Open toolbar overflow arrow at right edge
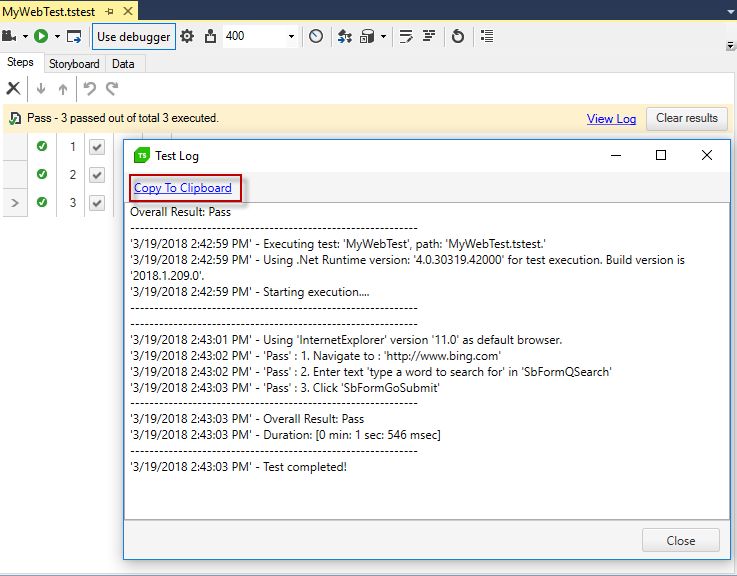The width and height of the screenshot is (737, 576). pyautogui.click(x=730, y=46)
